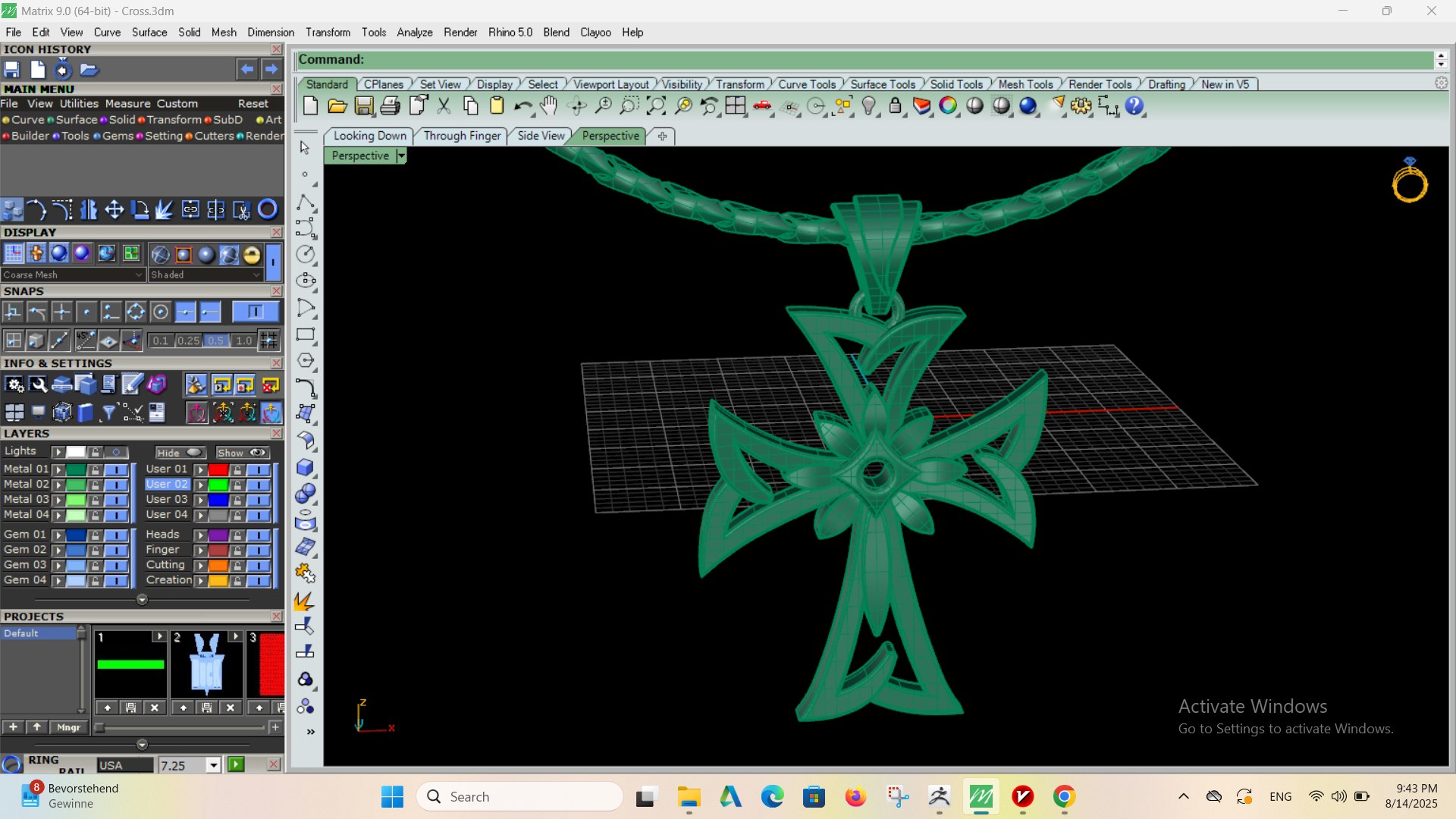Switch to the Looking Down view tab

click(x=370, y=136)
